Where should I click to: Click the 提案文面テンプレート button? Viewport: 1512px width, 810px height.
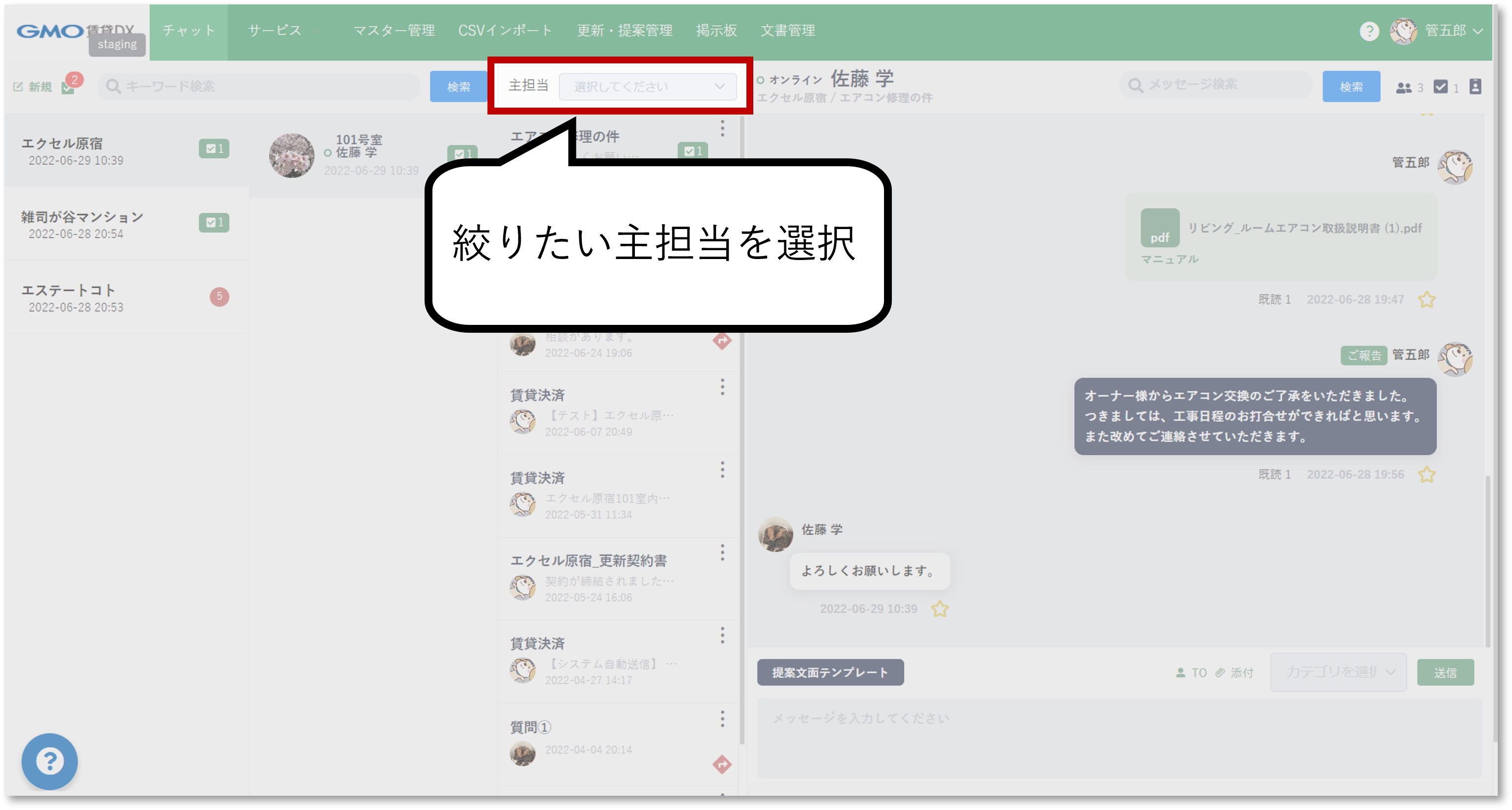pos(830,672)
